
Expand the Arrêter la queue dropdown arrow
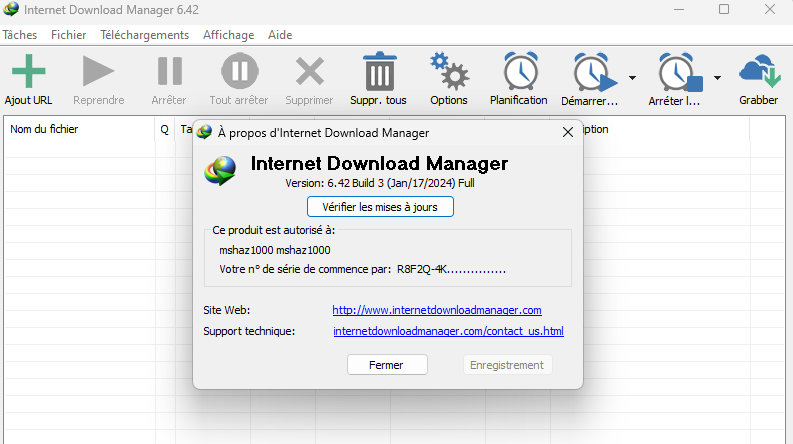(x=717, y=78)
